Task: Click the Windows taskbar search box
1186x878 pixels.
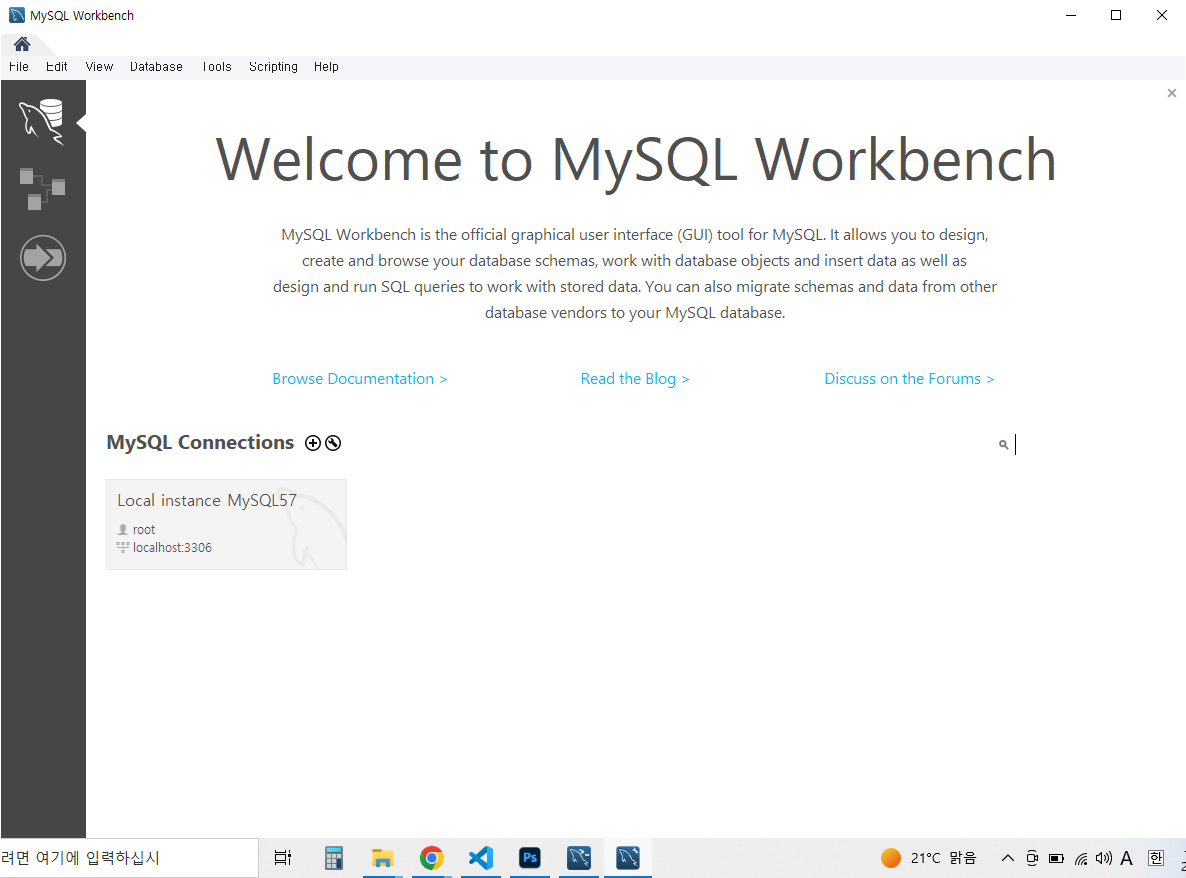Action: pos(129,858)
